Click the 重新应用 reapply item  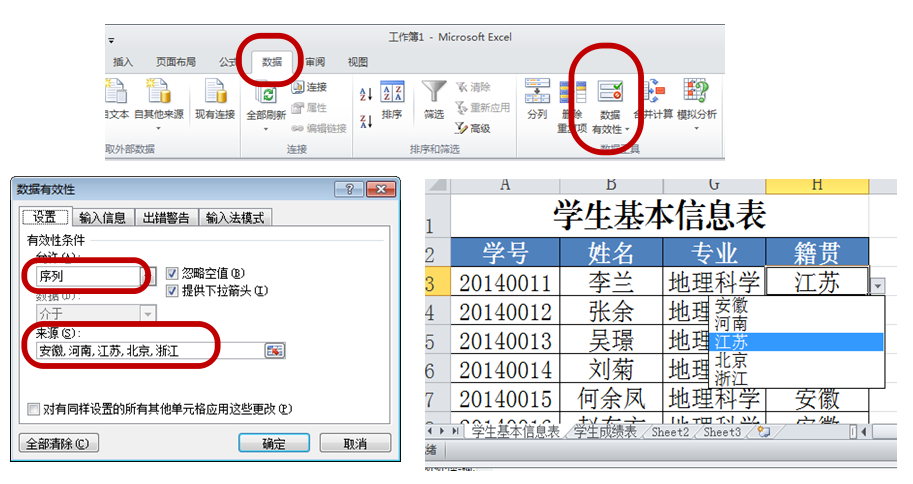click(483, 107)
